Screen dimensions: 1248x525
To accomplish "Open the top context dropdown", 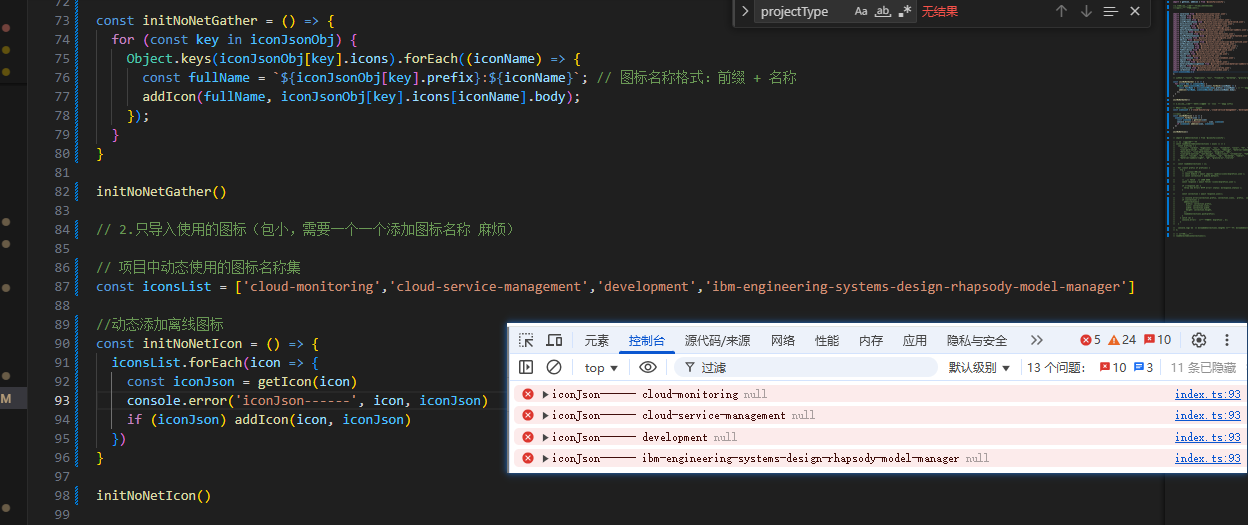I will pyautogui.click(x=601, y=367).
